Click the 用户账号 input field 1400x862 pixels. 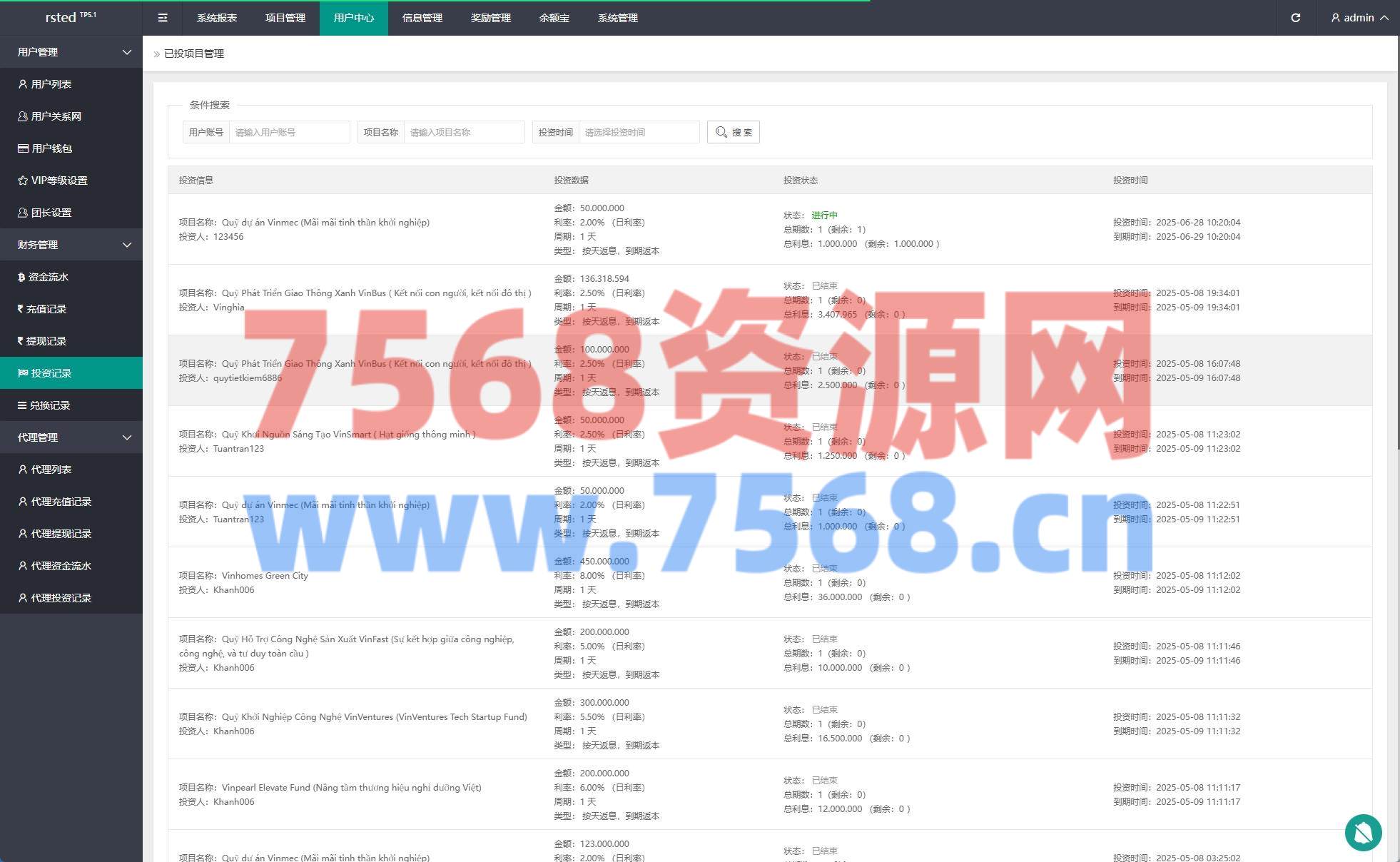click(289, 132)
